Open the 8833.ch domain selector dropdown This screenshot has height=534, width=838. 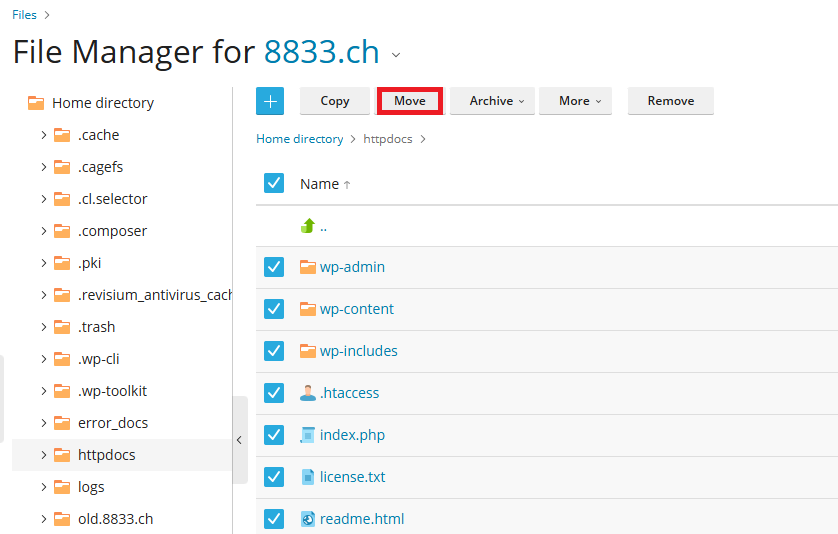click(x=397, y=54)
